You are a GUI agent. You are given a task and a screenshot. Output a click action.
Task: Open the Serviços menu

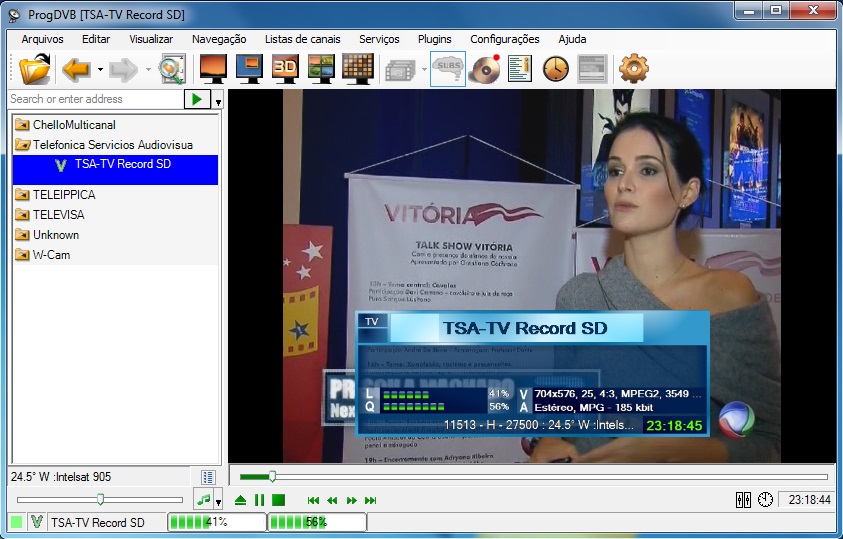click(x=379, y=39)
